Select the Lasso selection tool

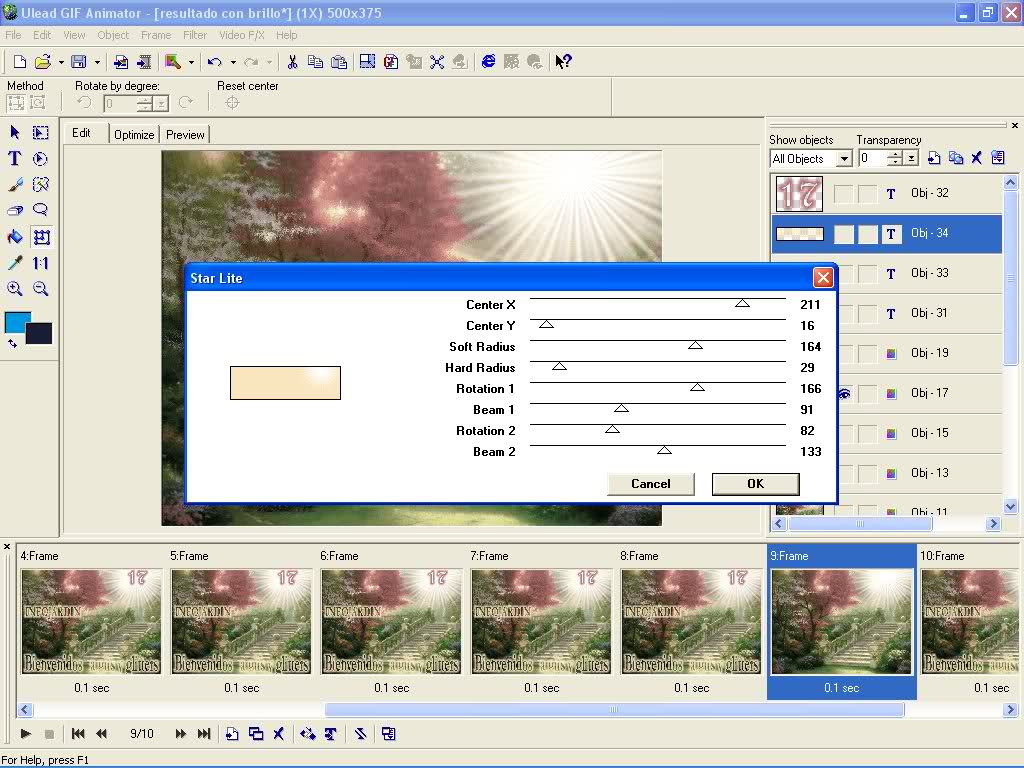point(40,210)
